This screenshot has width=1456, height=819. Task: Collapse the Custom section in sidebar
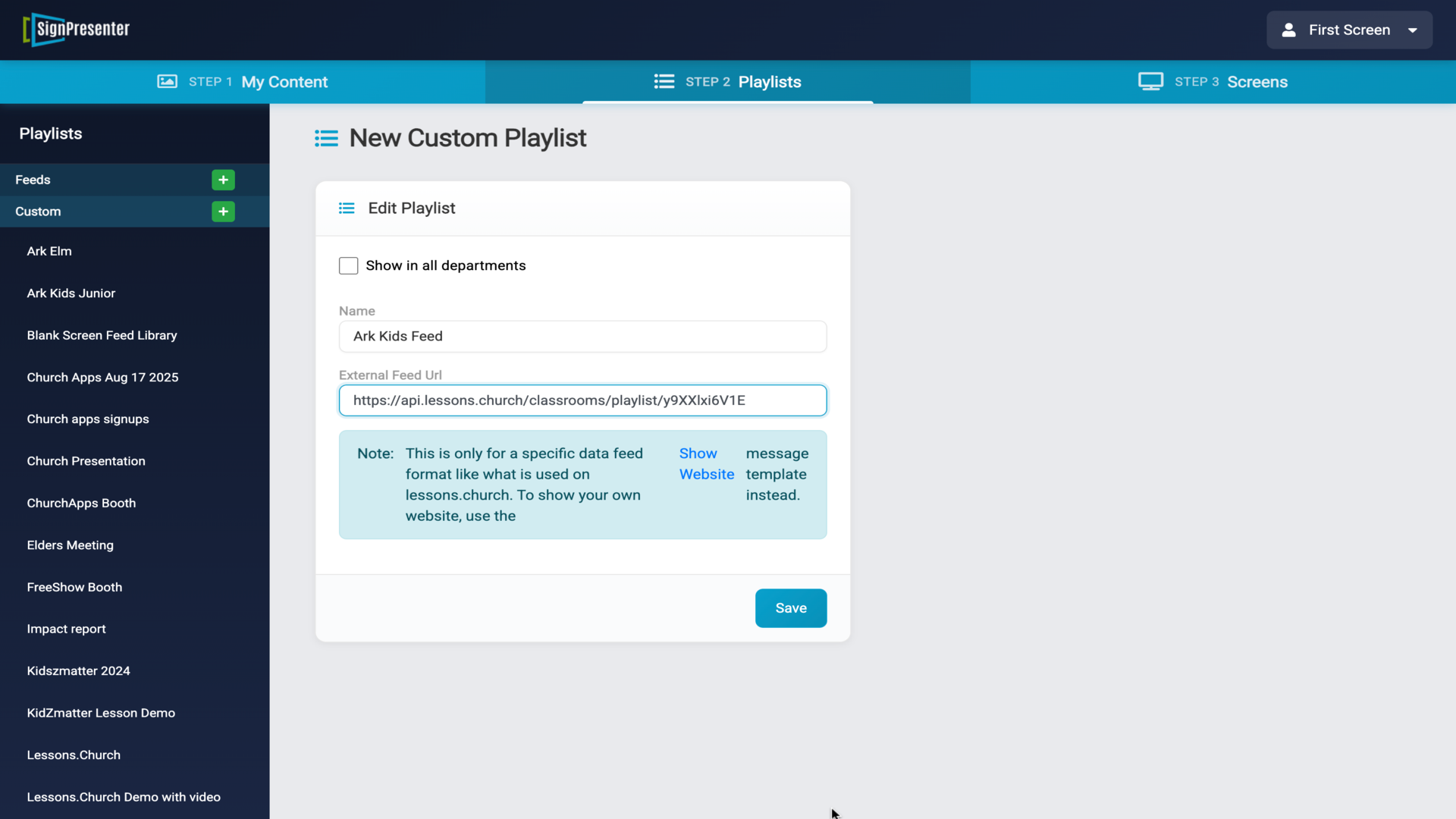38,212
